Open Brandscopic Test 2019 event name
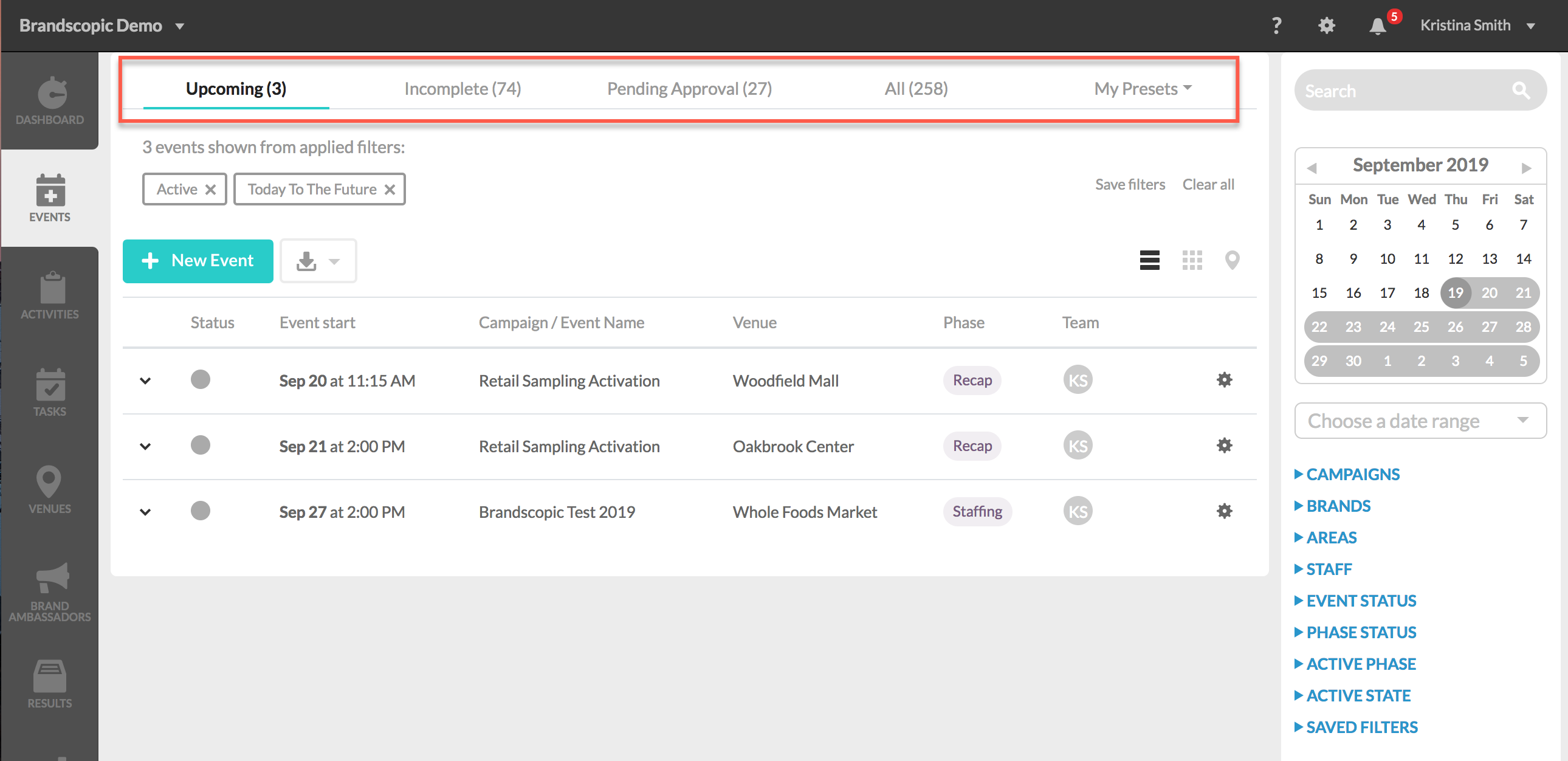This screenshot has height=761, width=1568. click(x=557, y=512)
